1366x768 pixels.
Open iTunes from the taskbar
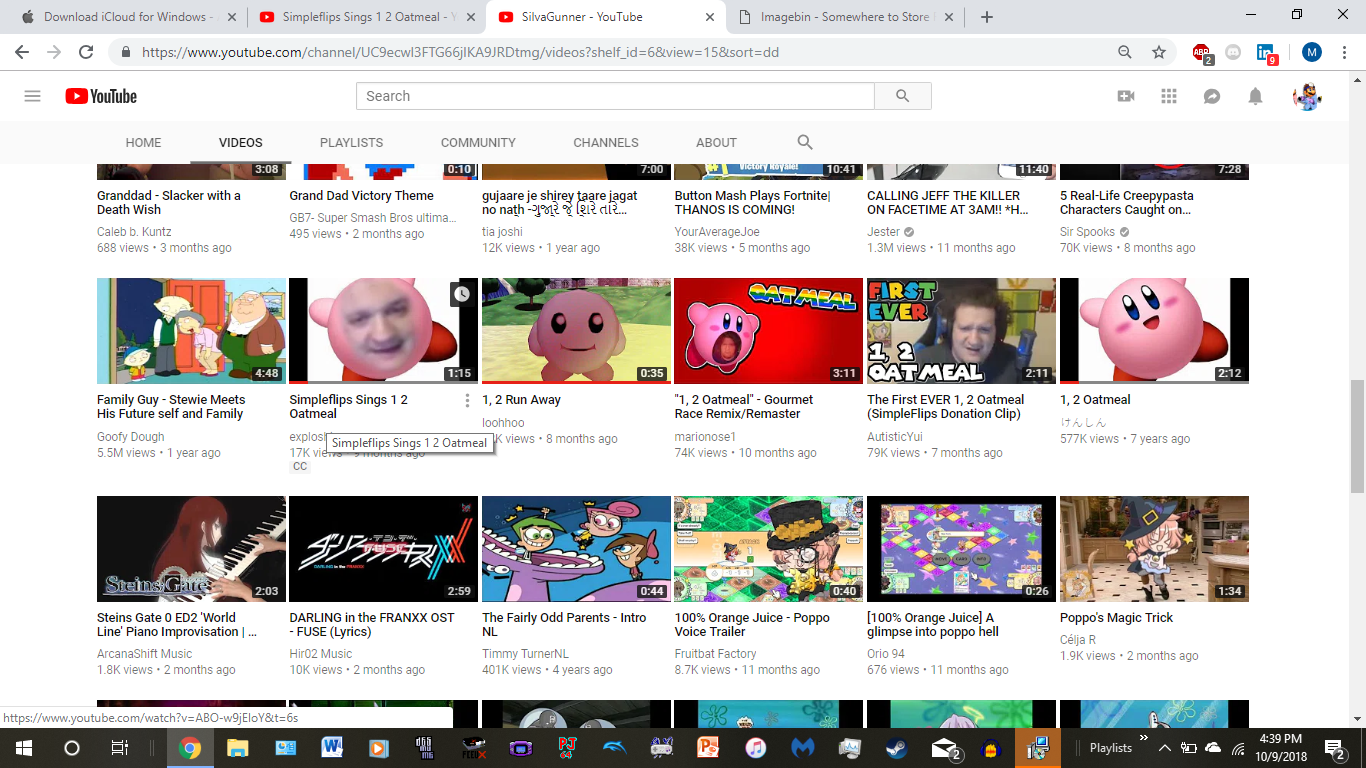point(755,747)
